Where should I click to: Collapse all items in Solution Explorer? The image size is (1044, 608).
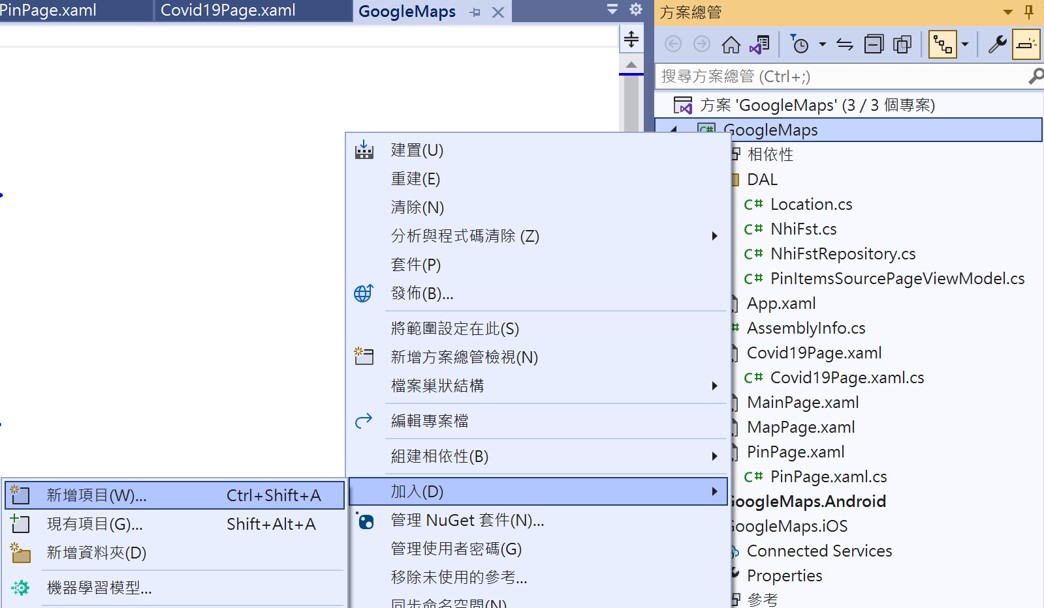[x=874, y=45]
